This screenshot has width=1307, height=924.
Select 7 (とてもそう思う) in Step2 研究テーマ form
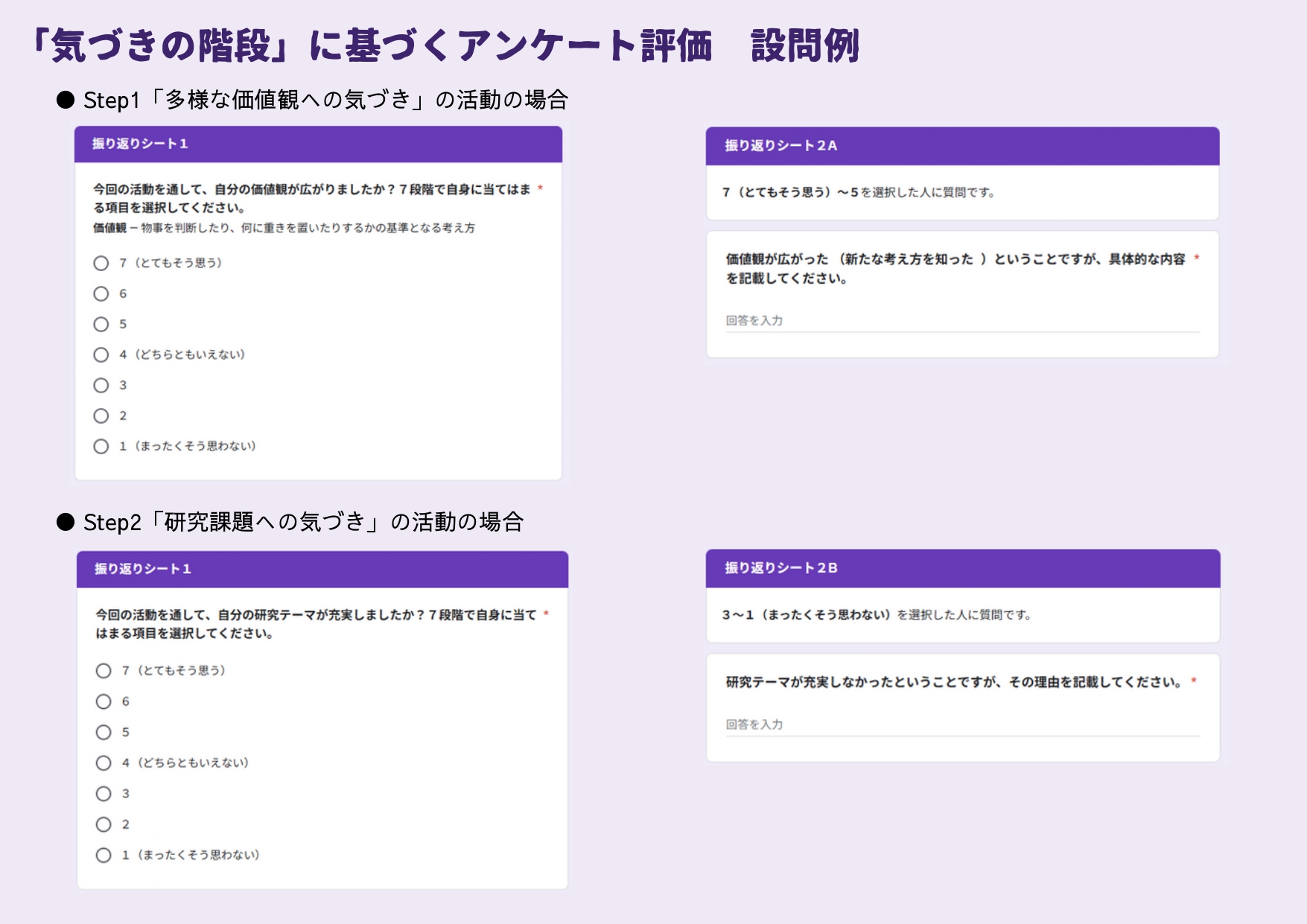(x=104, y=671)
